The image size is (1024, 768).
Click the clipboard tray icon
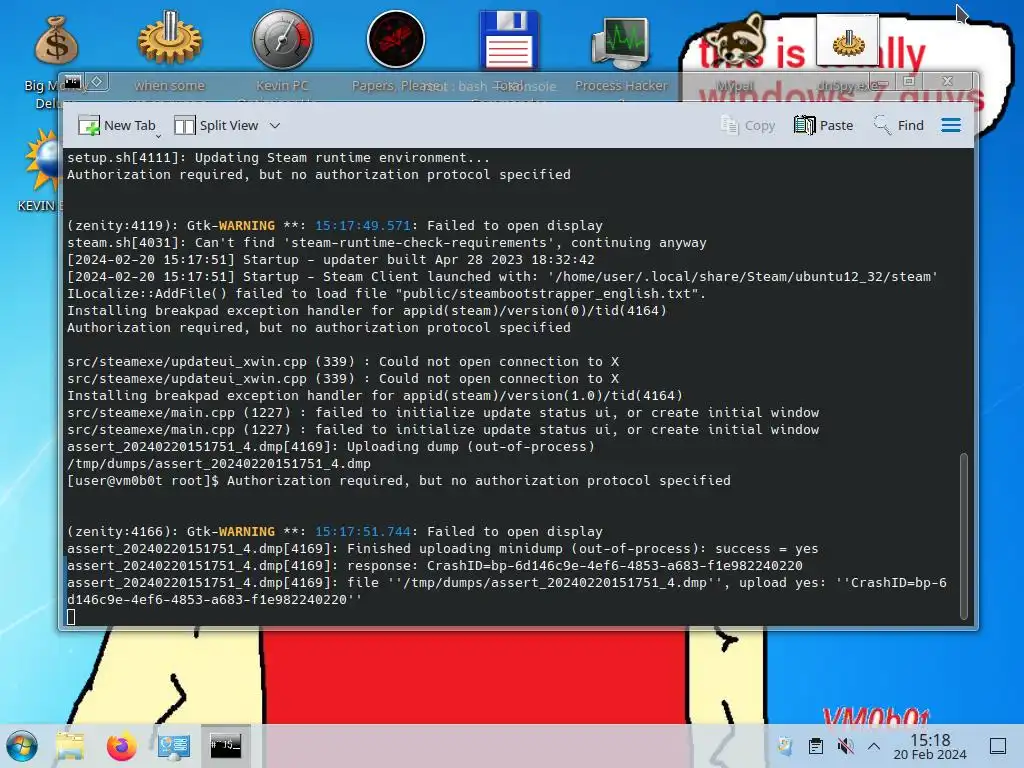(816, 746)
